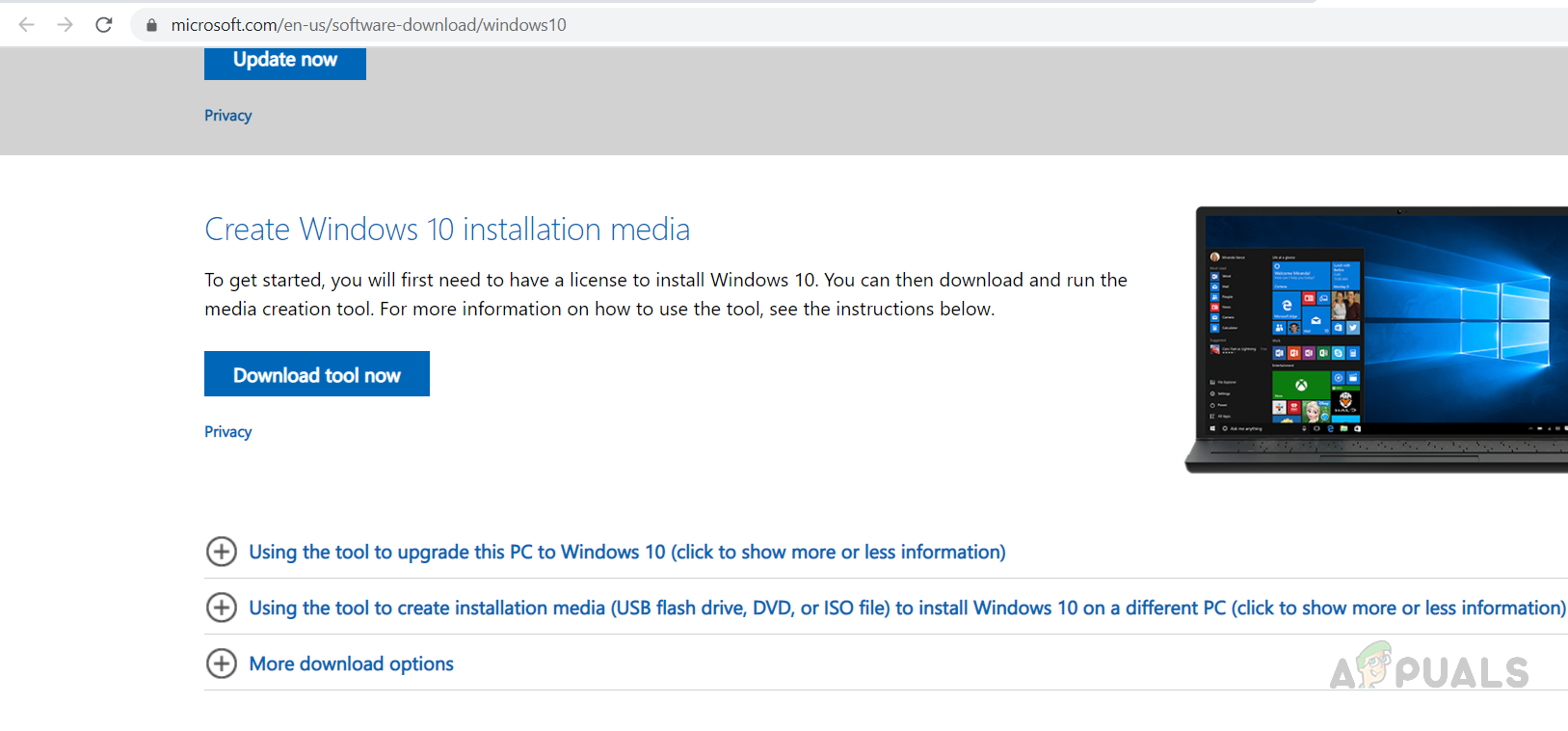Click the plus icon beside More download options
1568x731 pixels.
(222, 663)
